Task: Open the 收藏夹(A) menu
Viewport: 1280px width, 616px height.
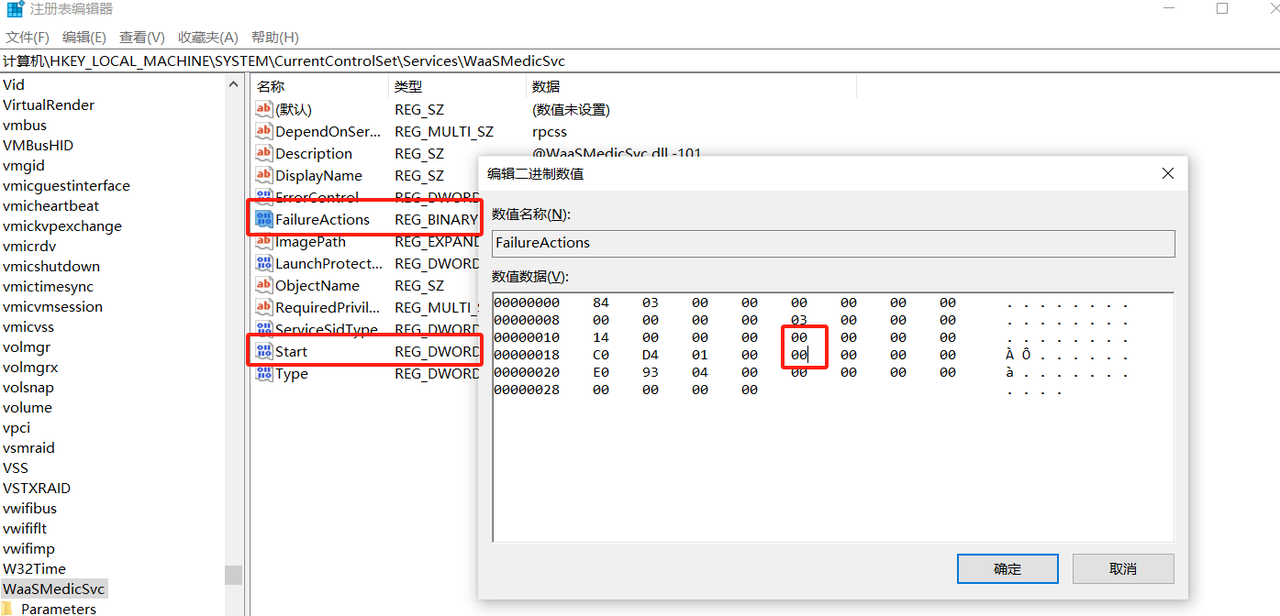Action: [208, 37]
